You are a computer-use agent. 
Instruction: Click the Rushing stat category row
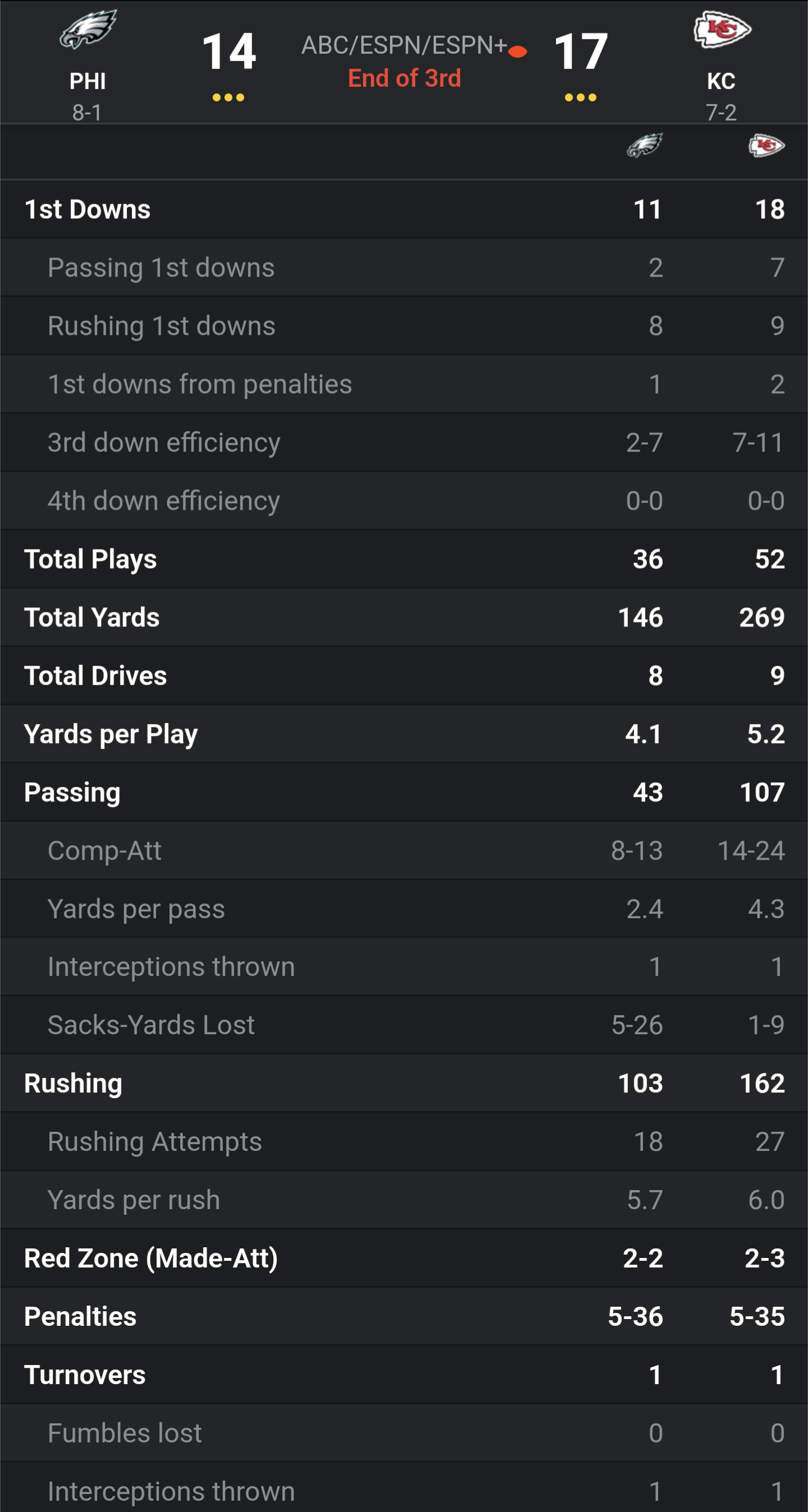404,1084
